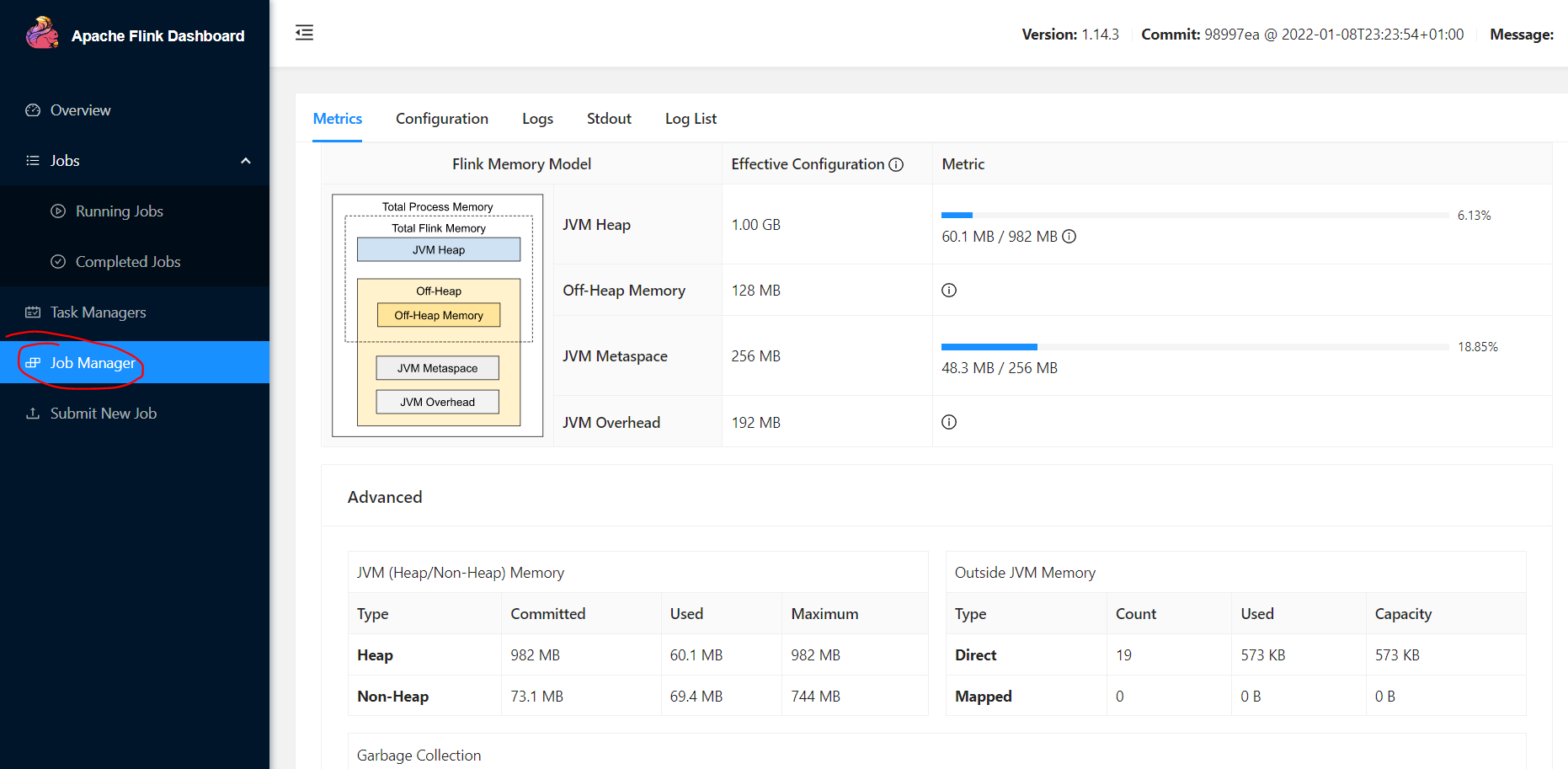Click the Task Managers schedule icon
The image size is (1568, 769).
33,312
